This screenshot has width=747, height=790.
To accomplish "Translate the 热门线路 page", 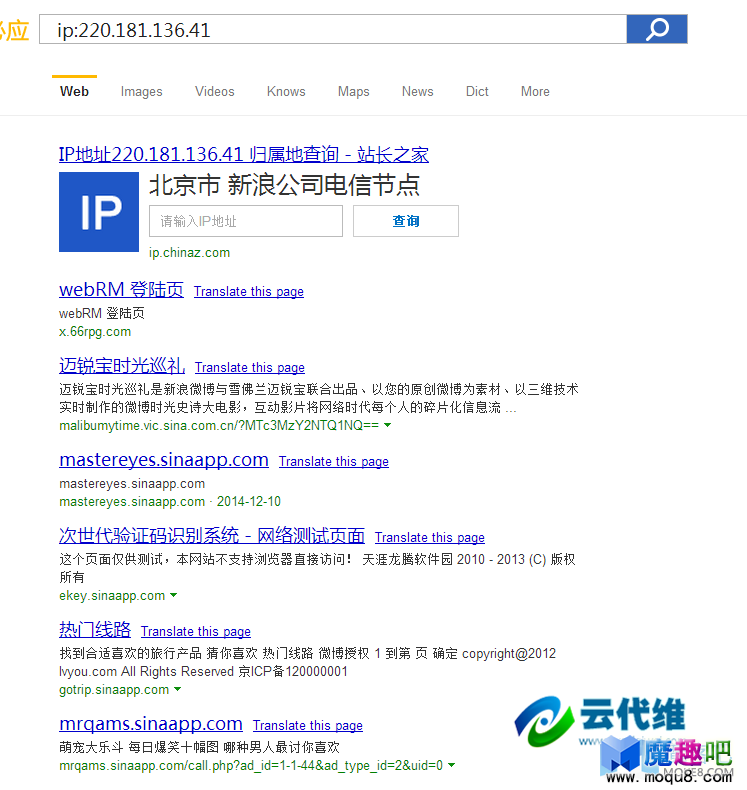I will pos(196,632).
